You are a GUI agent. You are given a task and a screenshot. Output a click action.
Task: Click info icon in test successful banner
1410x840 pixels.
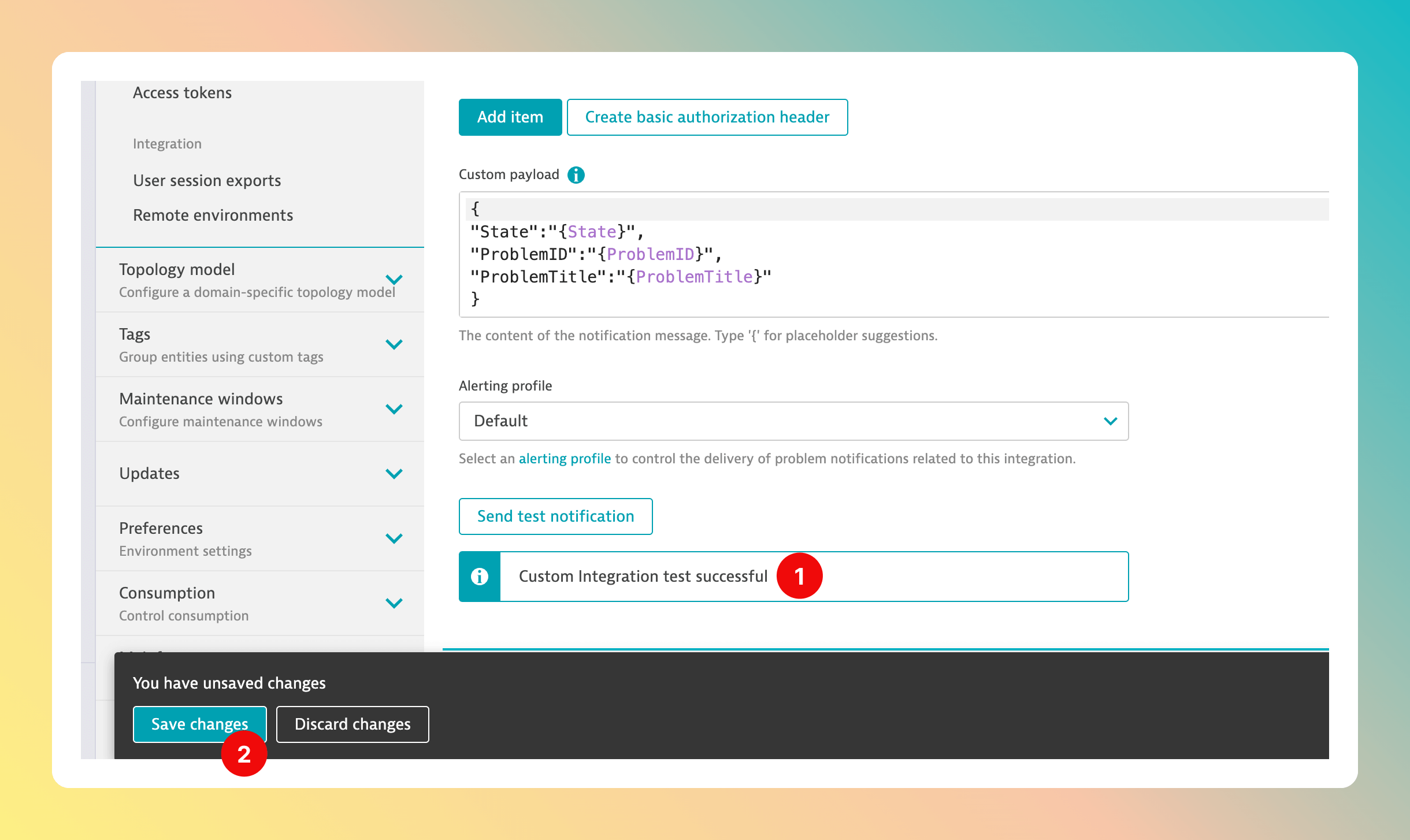[x=480, y=577]
